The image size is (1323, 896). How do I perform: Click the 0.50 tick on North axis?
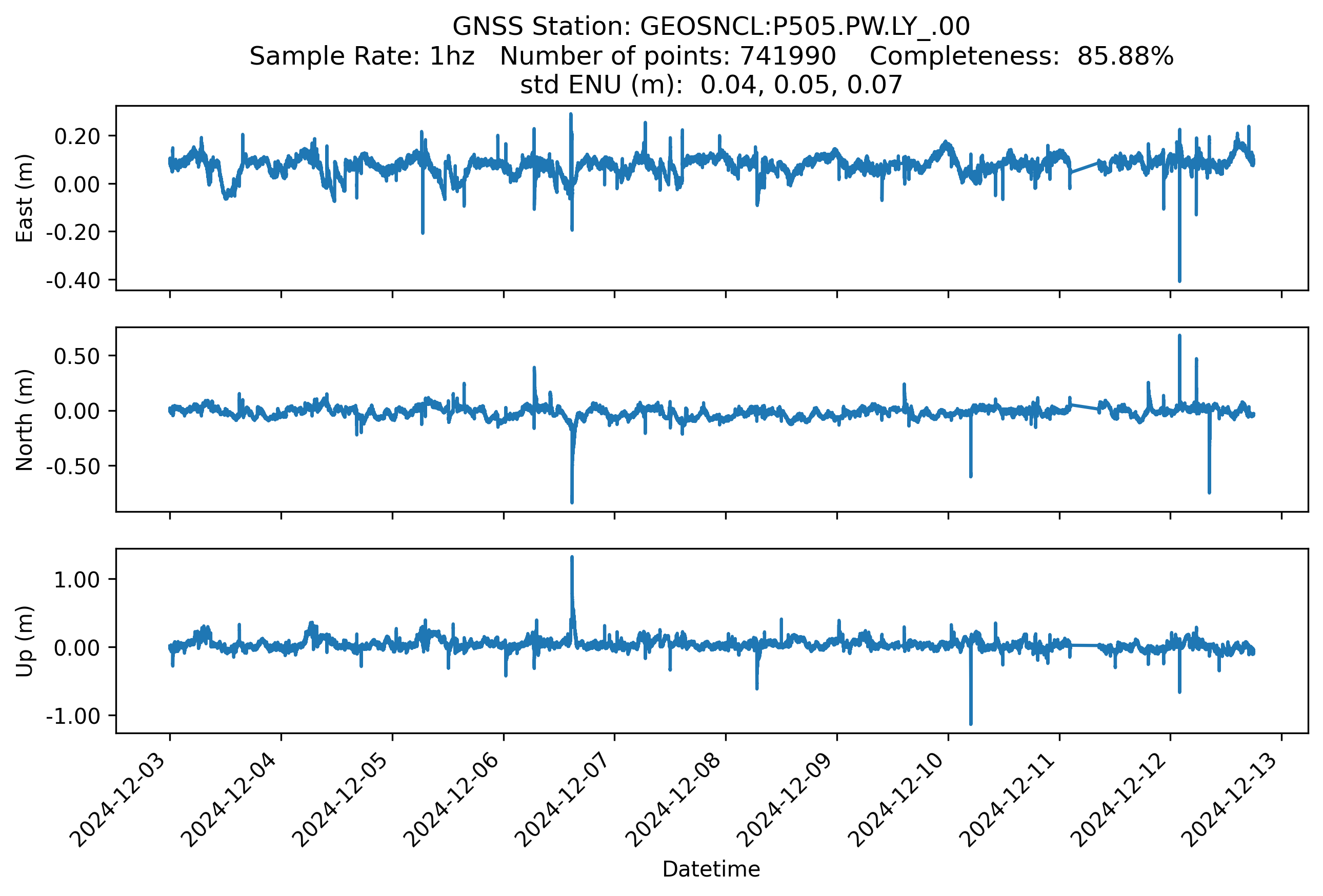point(76,356)
